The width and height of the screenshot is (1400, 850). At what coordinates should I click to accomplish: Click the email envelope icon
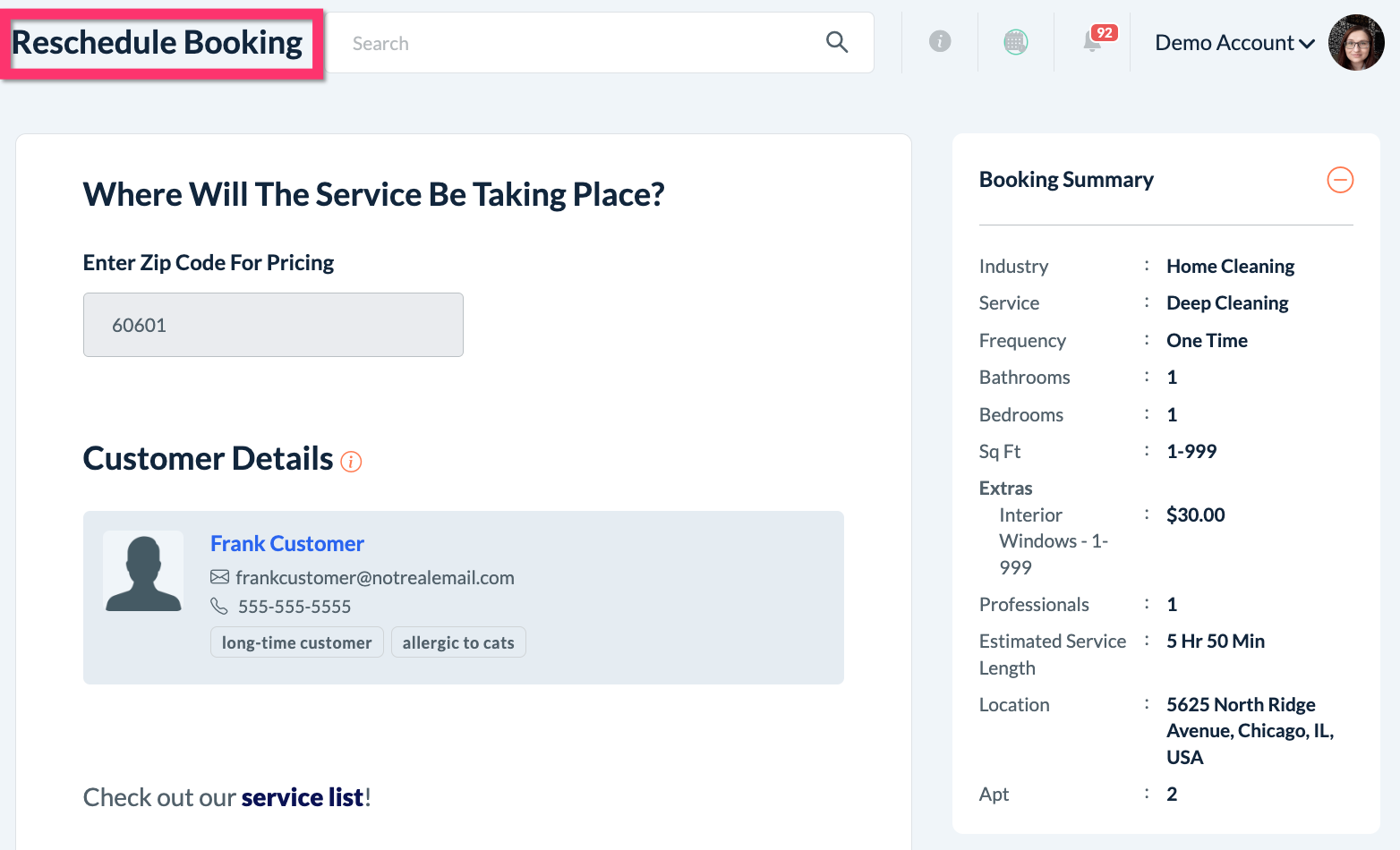[219, 577]
